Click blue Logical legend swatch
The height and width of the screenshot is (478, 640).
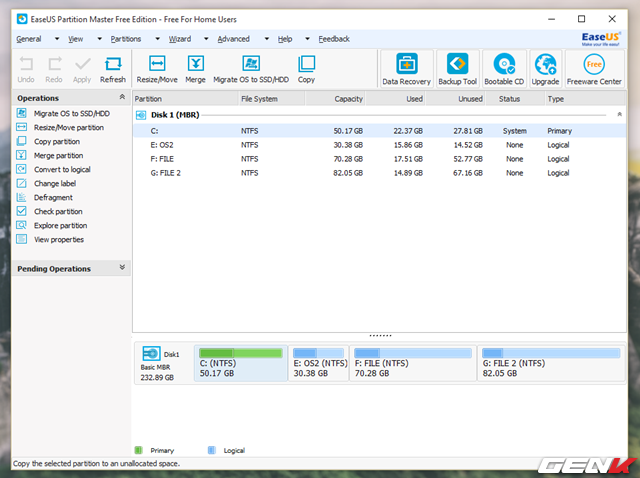[x=211, y=450]
